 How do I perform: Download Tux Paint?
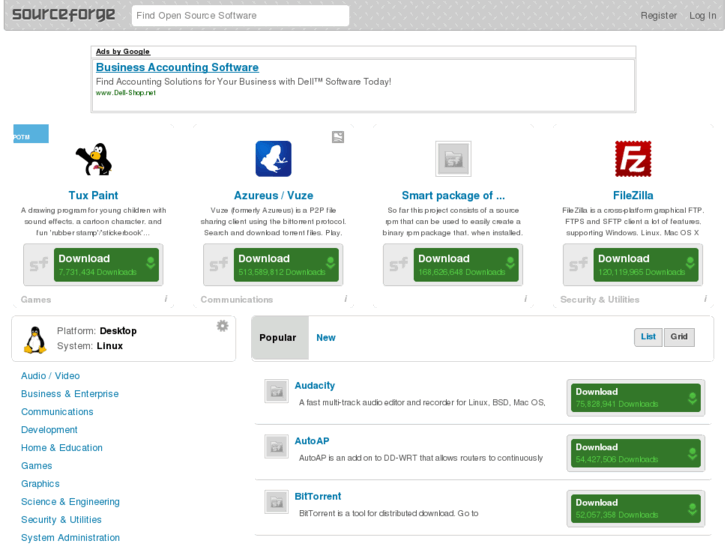(106, 264)
